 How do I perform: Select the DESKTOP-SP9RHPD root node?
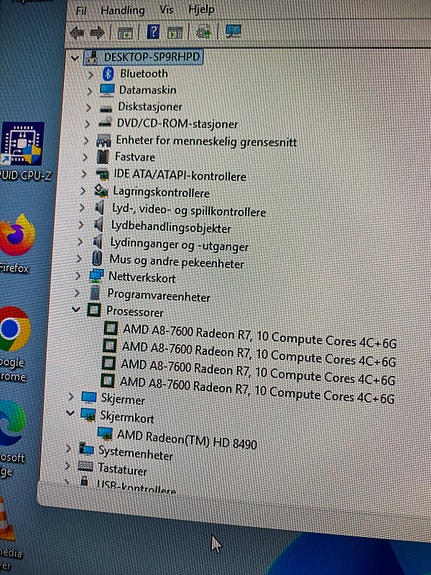152,57
